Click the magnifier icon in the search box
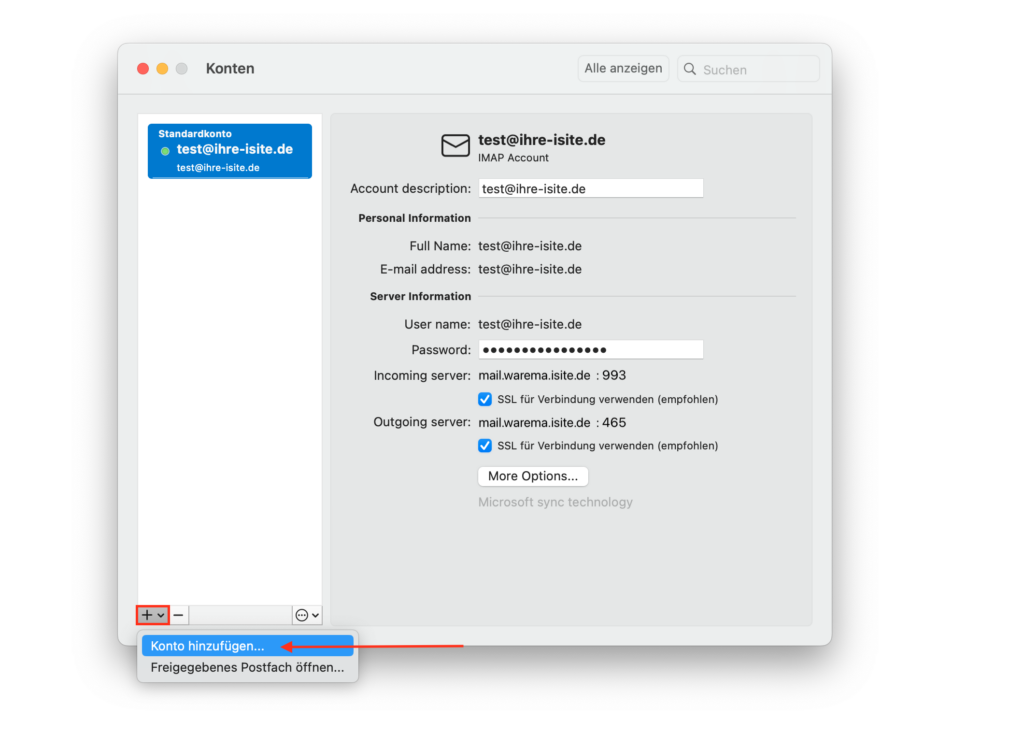The height and width of the screenshot is (749, 1024). click(x=690, y=69)
